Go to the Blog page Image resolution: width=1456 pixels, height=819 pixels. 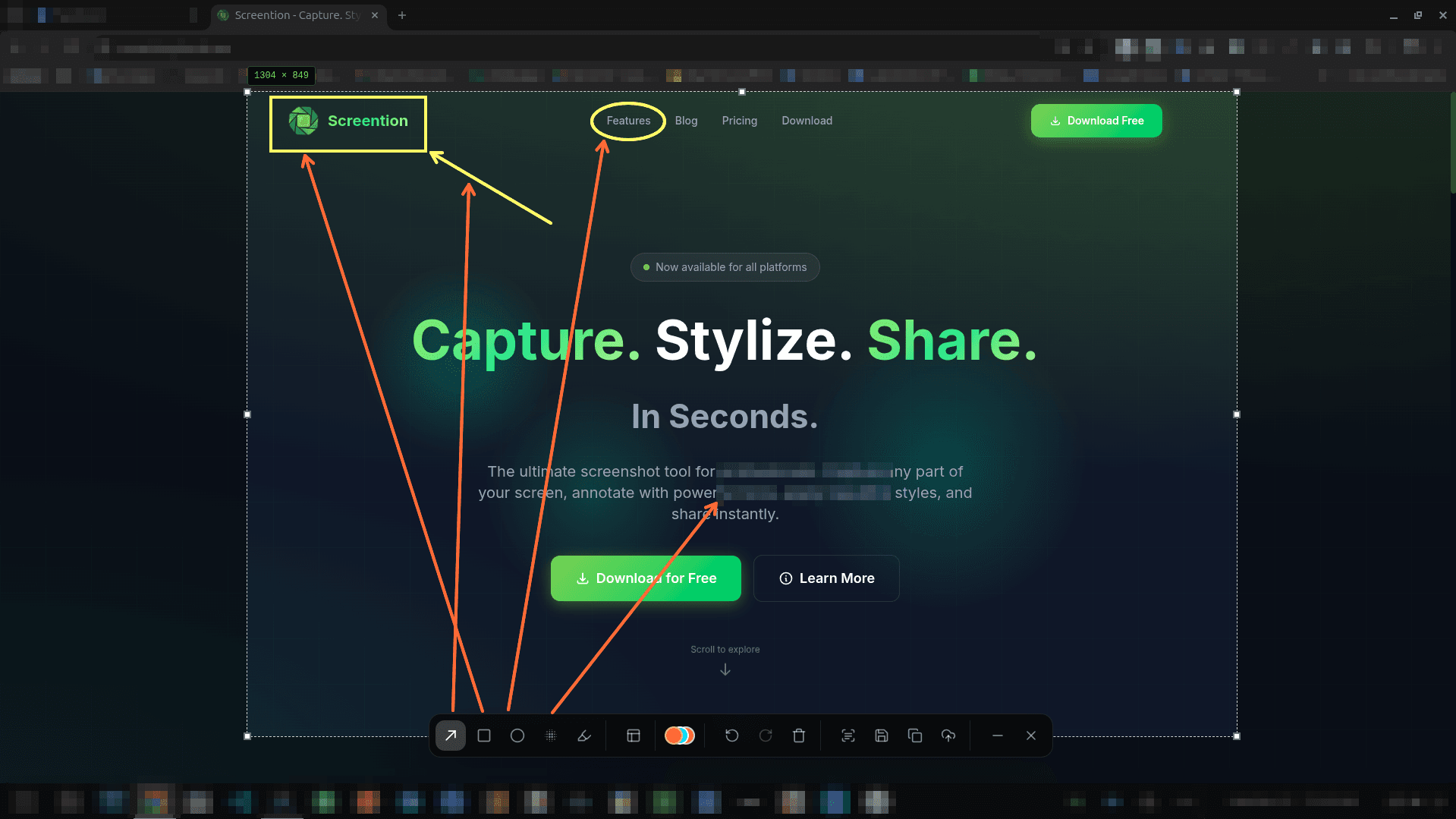pos(686,121)
